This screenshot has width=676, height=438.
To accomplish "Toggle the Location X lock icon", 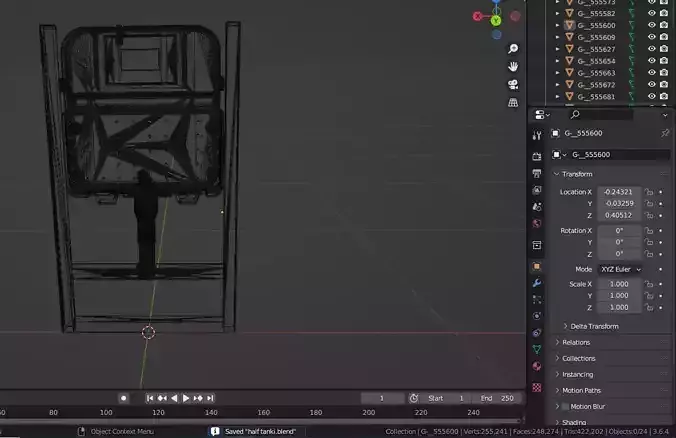I will point(649,192).
